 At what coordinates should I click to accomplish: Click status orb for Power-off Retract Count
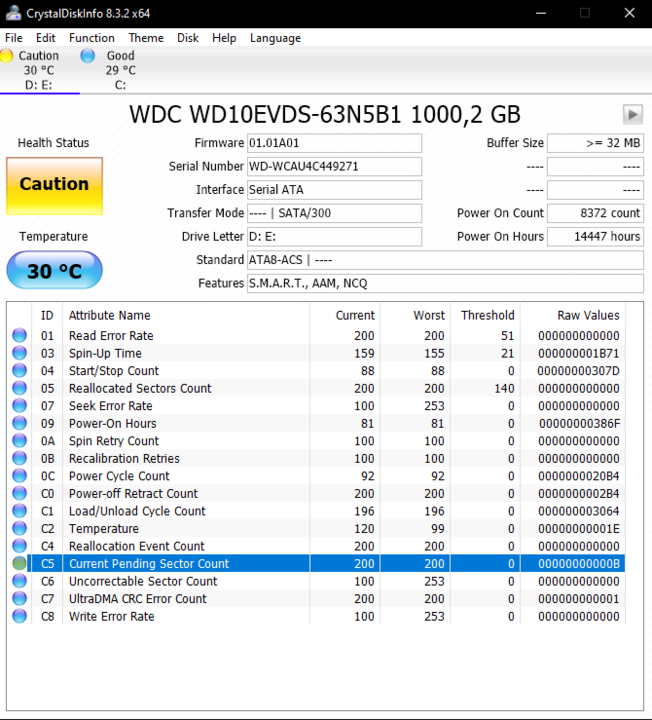[19, 493]
